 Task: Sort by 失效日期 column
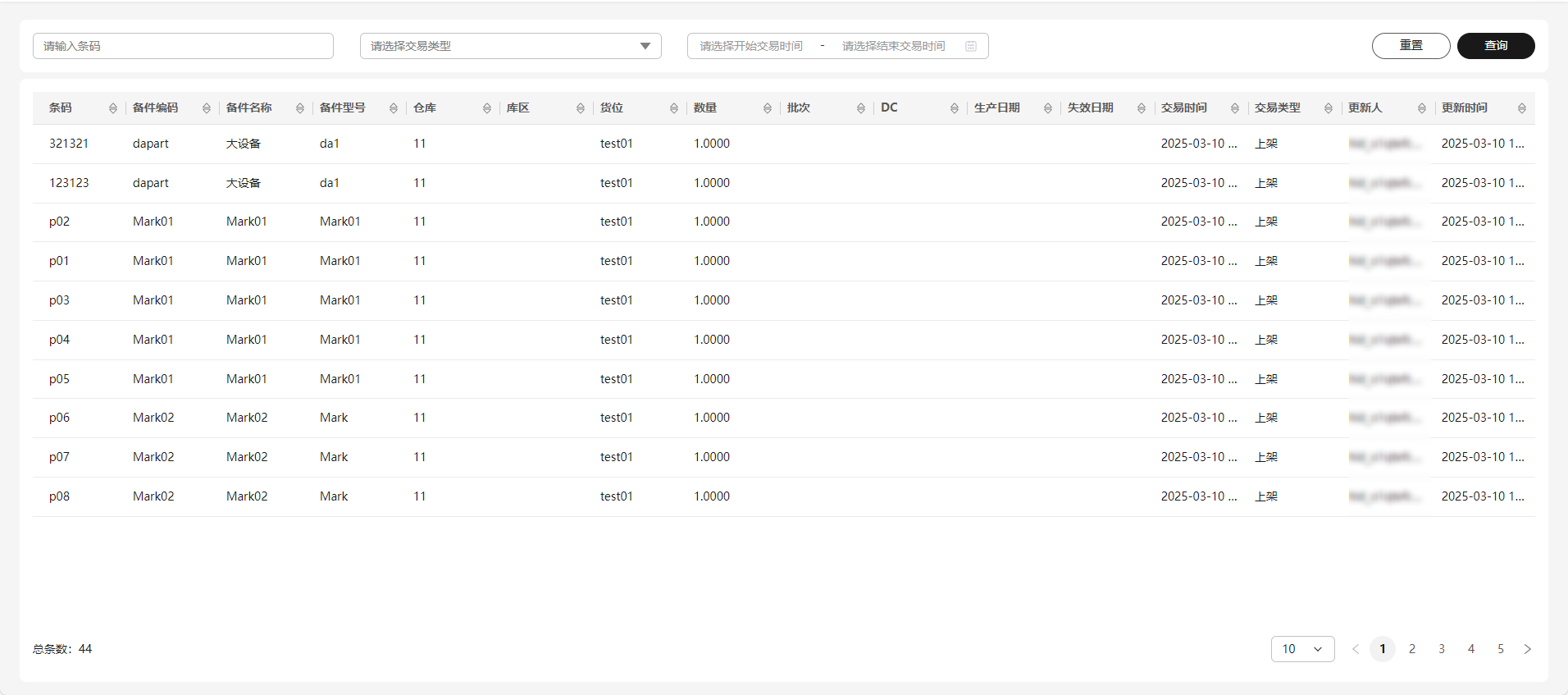[1142, 108]
